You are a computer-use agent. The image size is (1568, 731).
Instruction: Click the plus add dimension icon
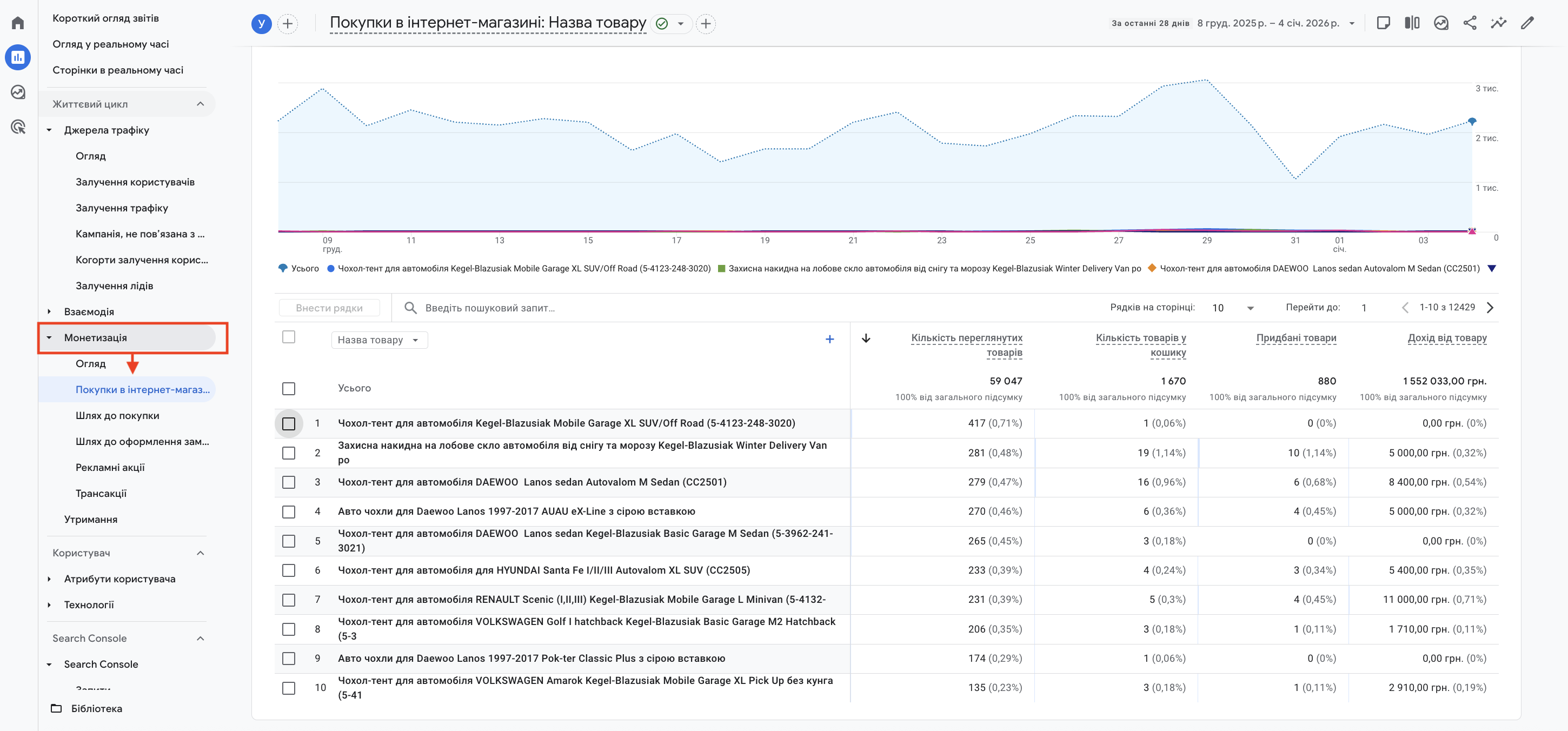[829, 340]
